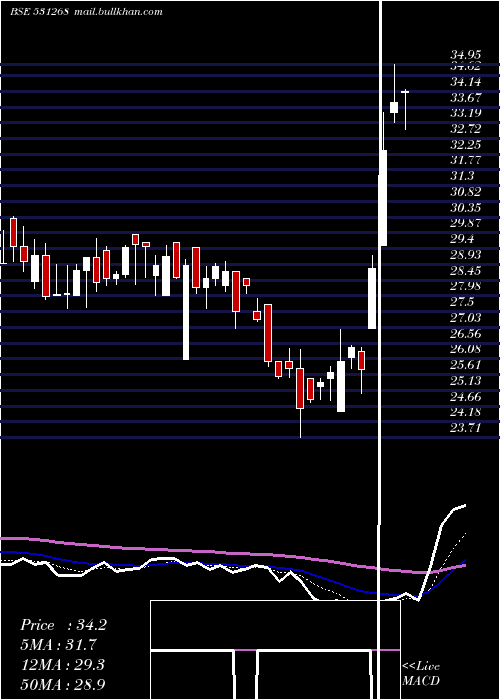Screen dimensions: 500x700
Task: Click the 26.56 price axis label
Action: point(466,333)
